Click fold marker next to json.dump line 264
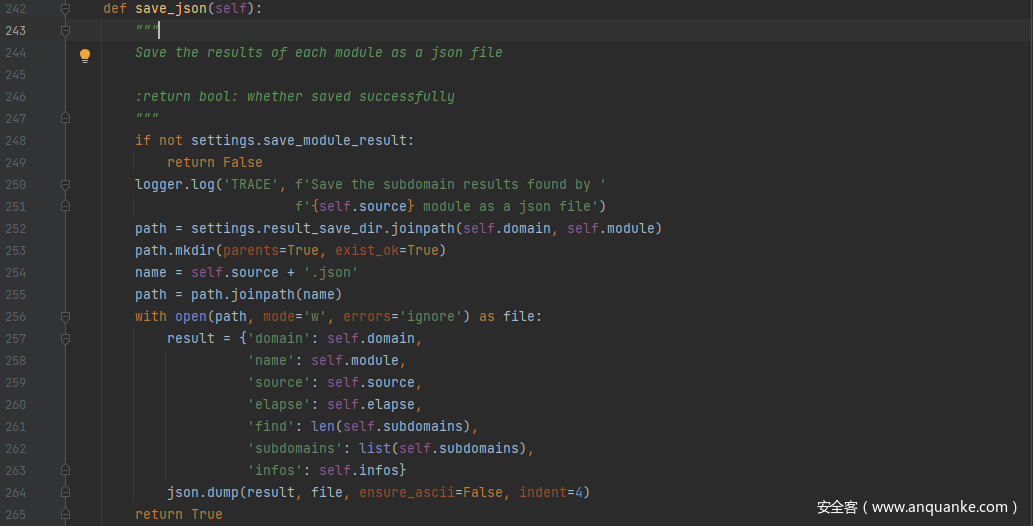The image size is (1033, 526). (66, 492)
